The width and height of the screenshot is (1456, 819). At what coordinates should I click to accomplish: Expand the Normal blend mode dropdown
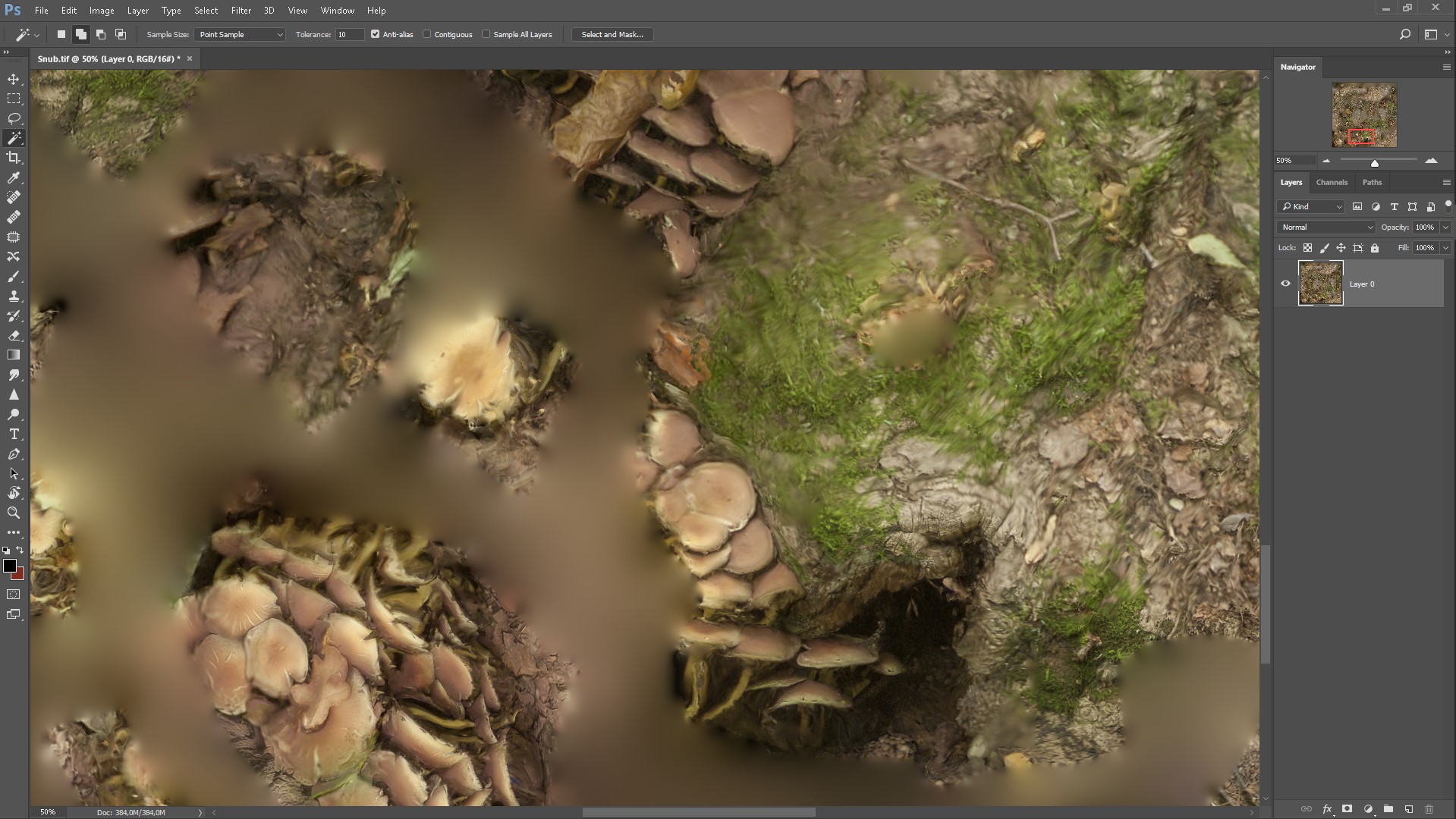[x=1325, y=227]
